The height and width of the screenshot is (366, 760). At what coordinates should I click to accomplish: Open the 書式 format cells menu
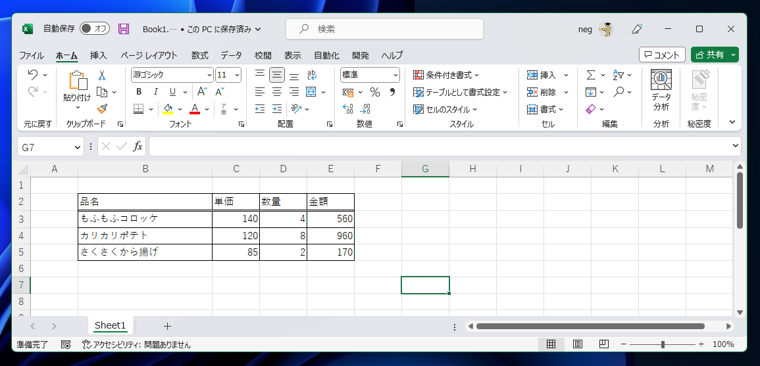pyautogui.click(x=545, y=109)
